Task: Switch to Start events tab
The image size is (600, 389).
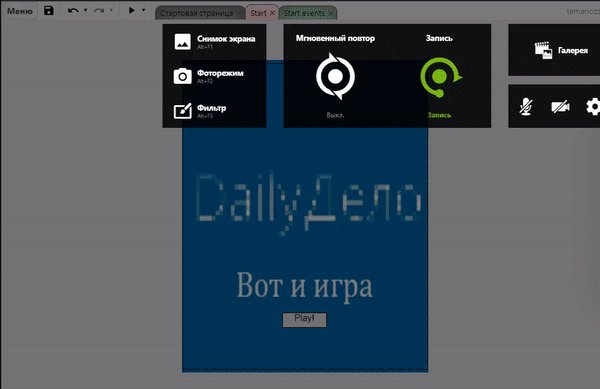Action: tap(304, 13)
